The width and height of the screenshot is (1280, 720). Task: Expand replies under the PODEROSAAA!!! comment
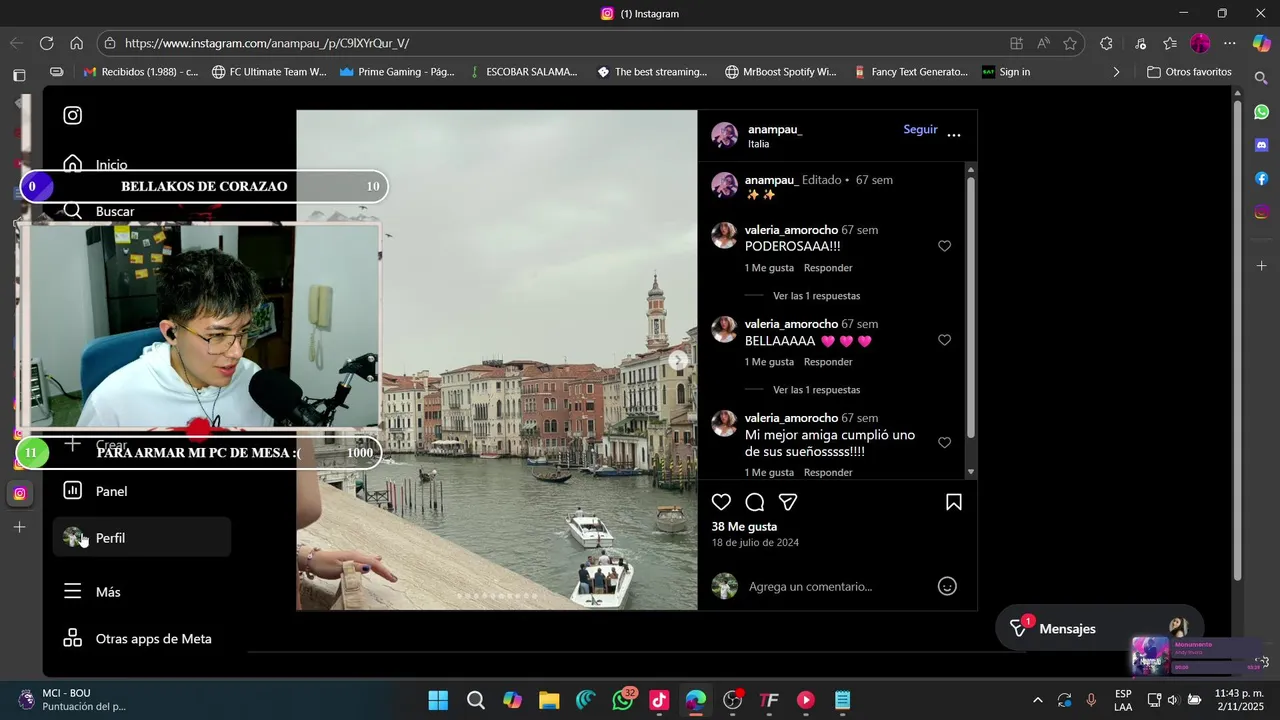click(816, 296)
